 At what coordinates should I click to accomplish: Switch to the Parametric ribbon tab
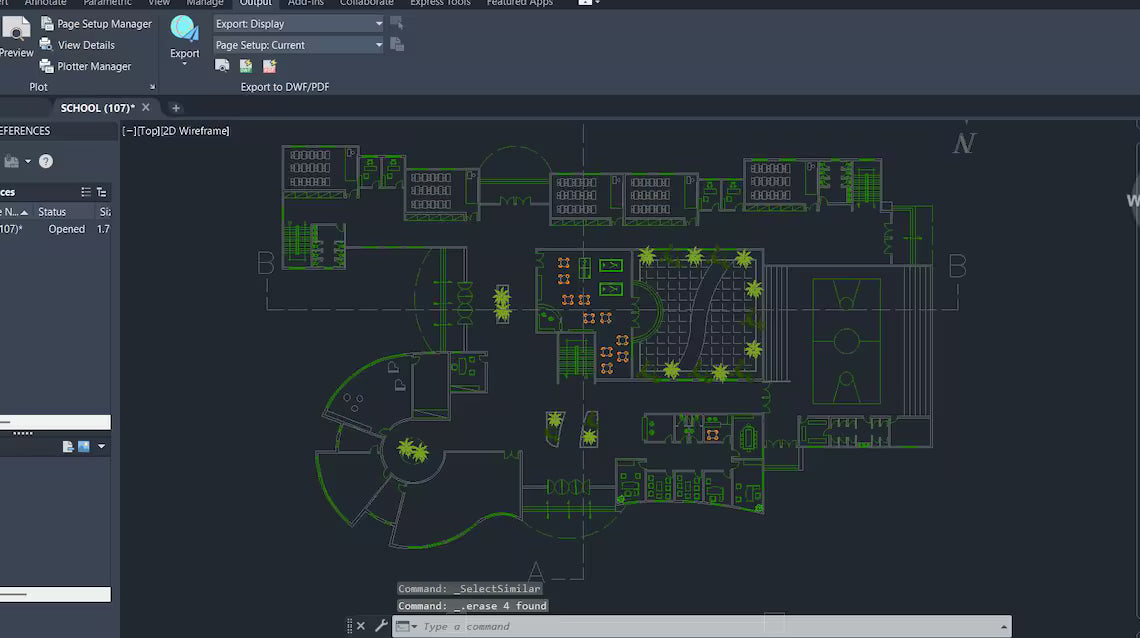pos(108,3)
